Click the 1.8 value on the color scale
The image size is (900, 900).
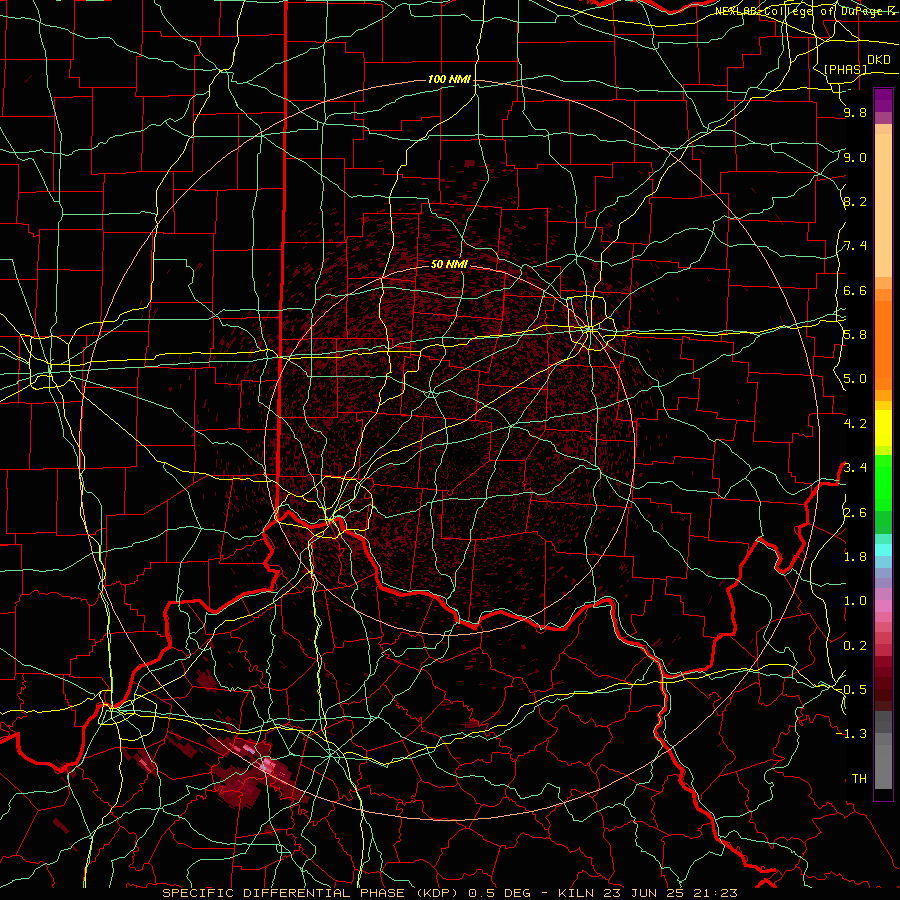pos(855,557)
